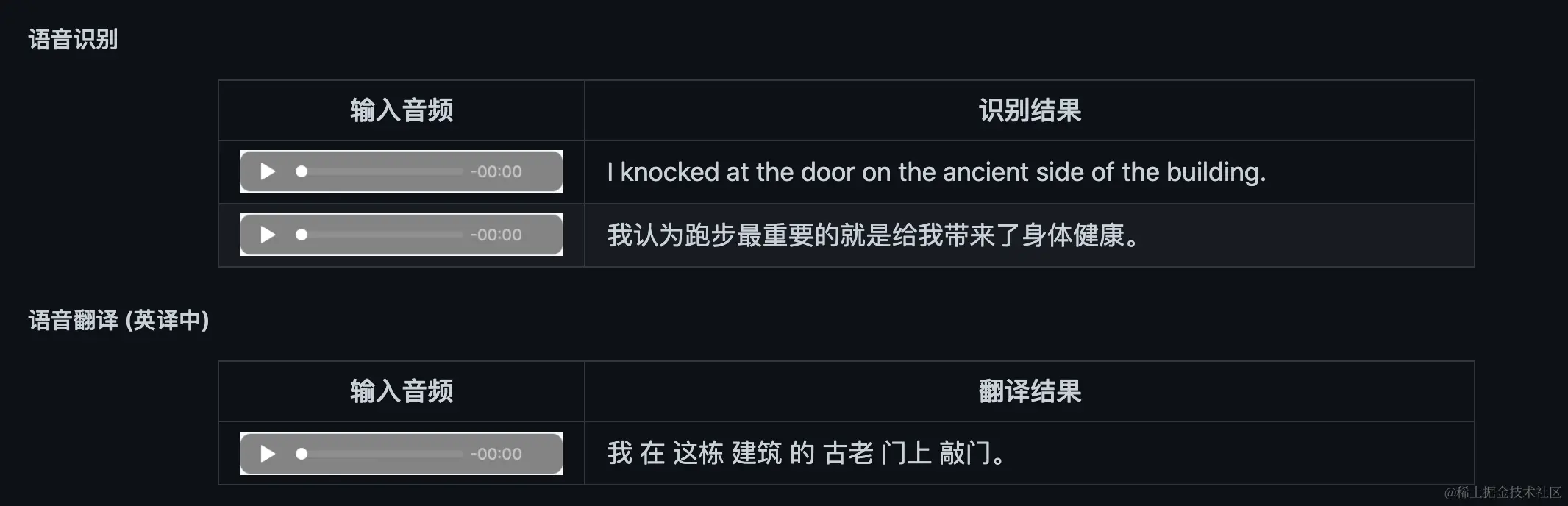Image resolution: width=1568 pixels, height=506 pixels.
Task: Click the seek handle of the translation audio player
Action: [x=302, y=454]
